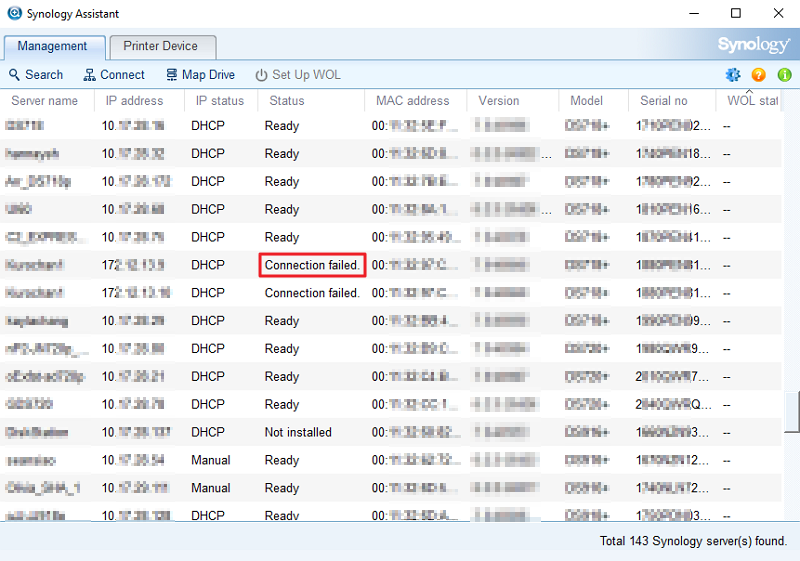Click the Connect network icon
Screen dimensions: 800x561
(90, 75)
